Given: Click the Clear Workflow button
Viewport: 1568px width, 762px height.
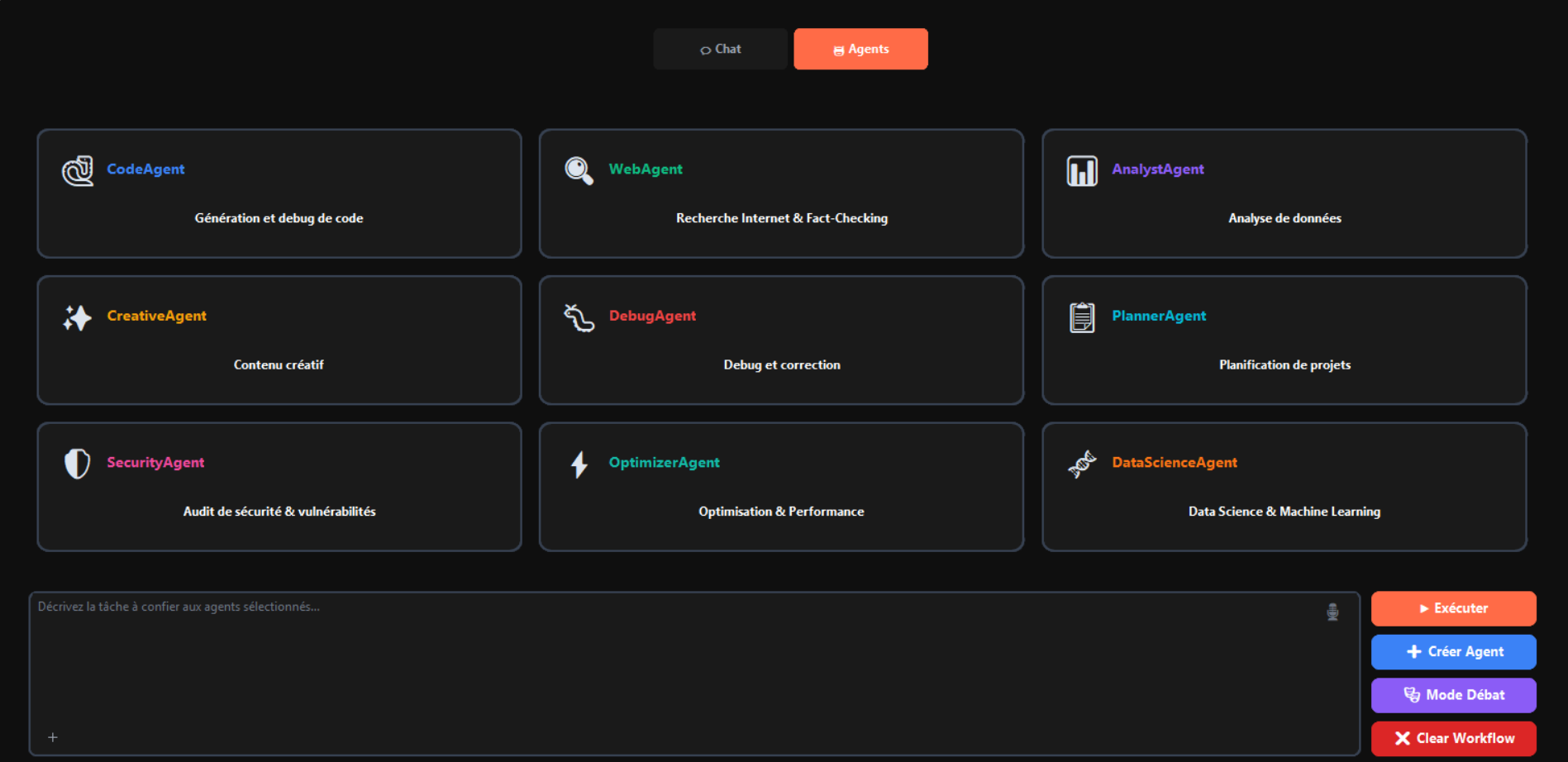Looking at the screenshot, I should click(x=1453, y=739).
